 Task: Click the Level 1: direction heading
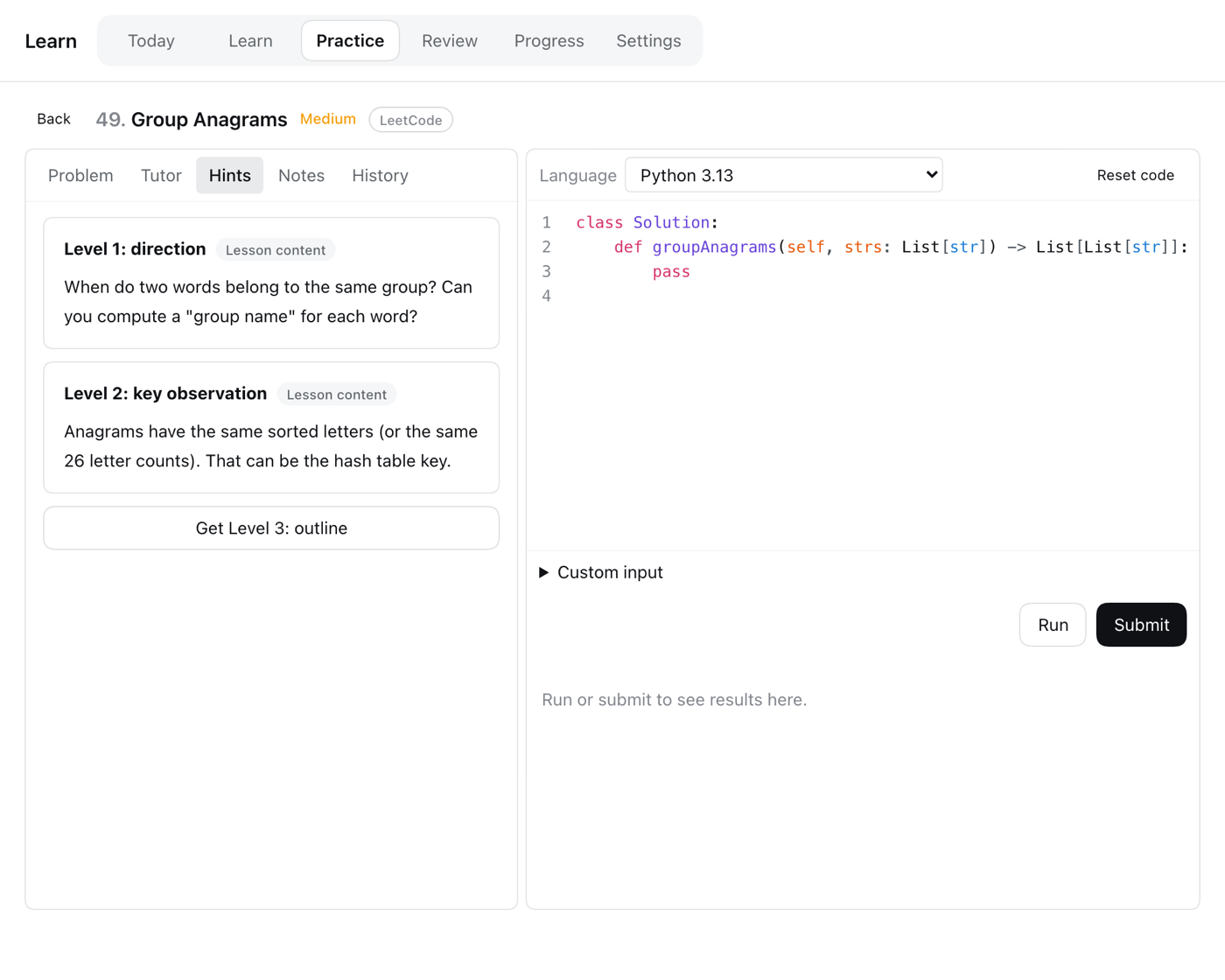pyautogui.click(x=135, y=249)
